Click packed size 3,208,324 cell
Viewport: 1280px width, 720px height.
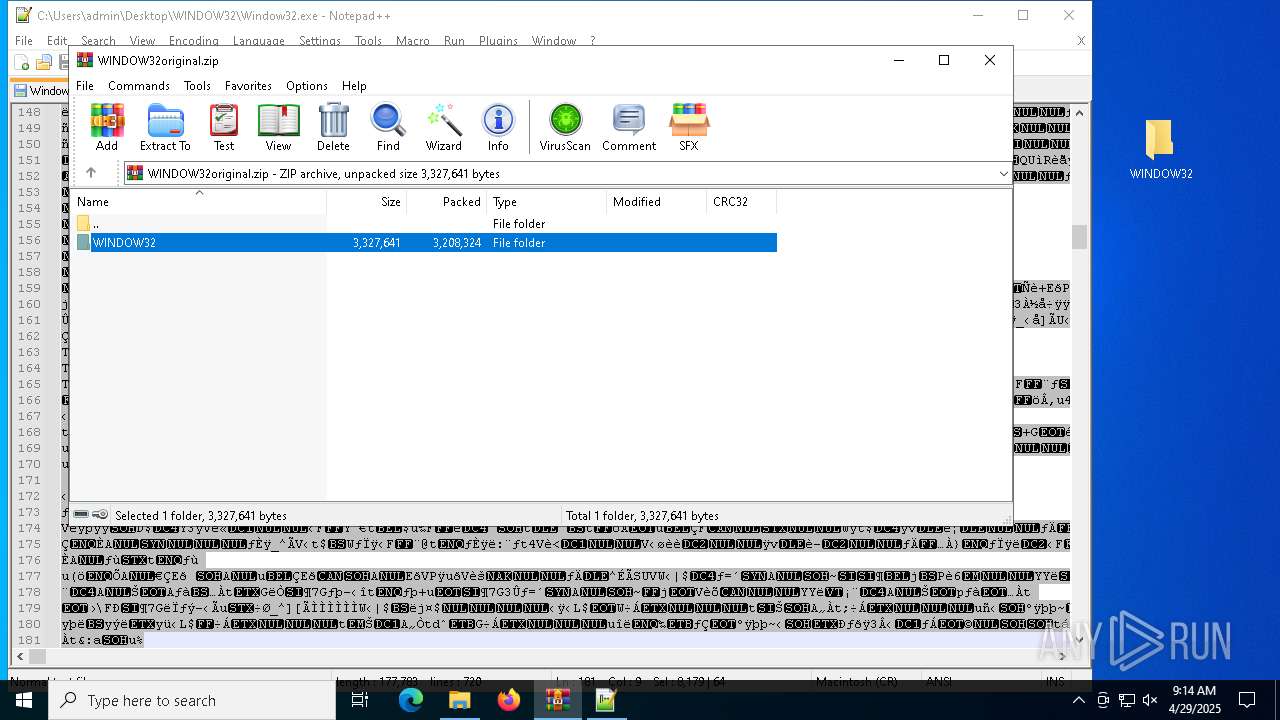pyautogui.click(x=457, y=242)
